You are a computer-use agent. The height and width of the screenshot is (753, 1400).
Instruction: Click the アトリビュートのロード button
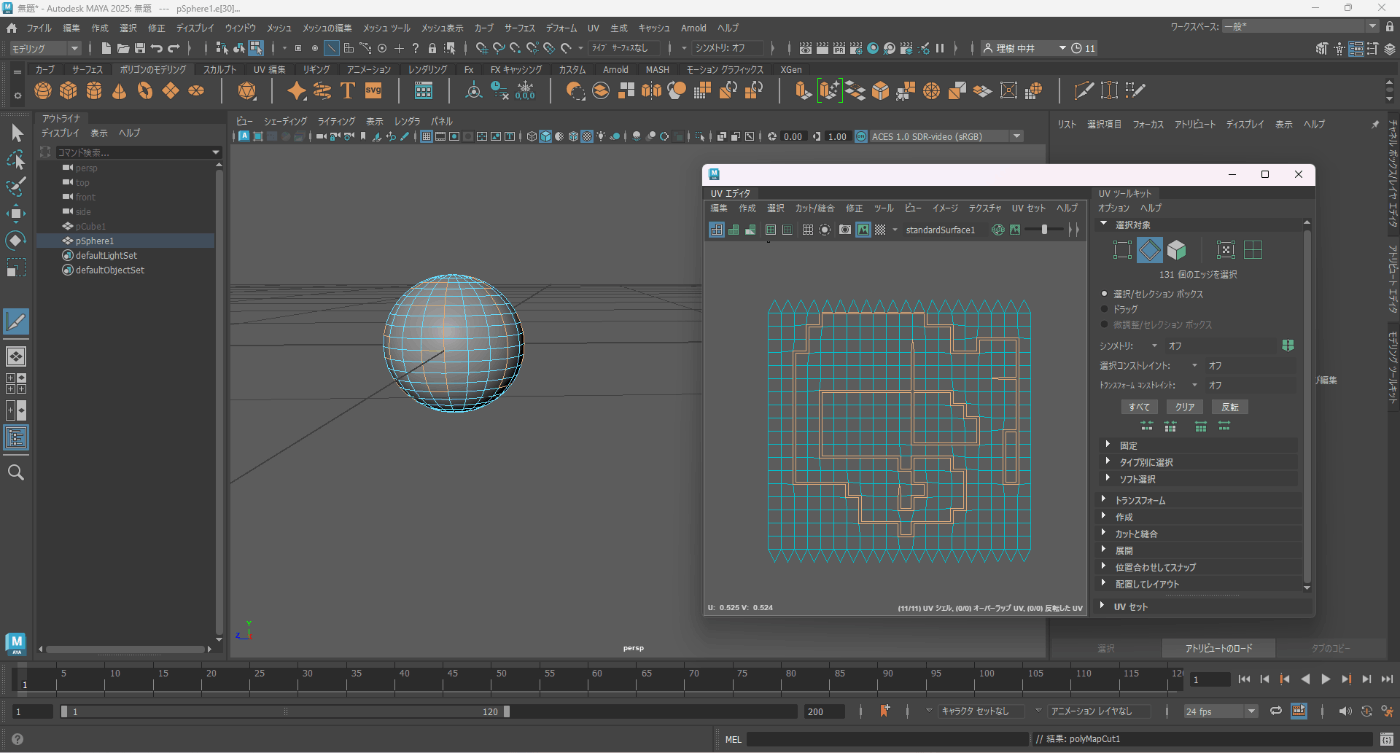coord(1219,649)
